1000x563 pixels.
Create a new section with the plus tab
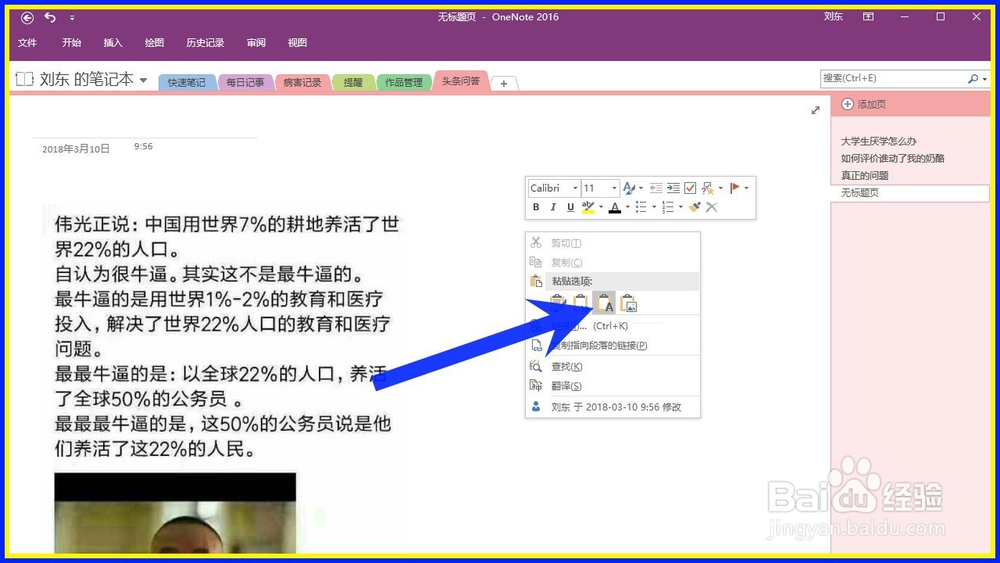point(504,83)
